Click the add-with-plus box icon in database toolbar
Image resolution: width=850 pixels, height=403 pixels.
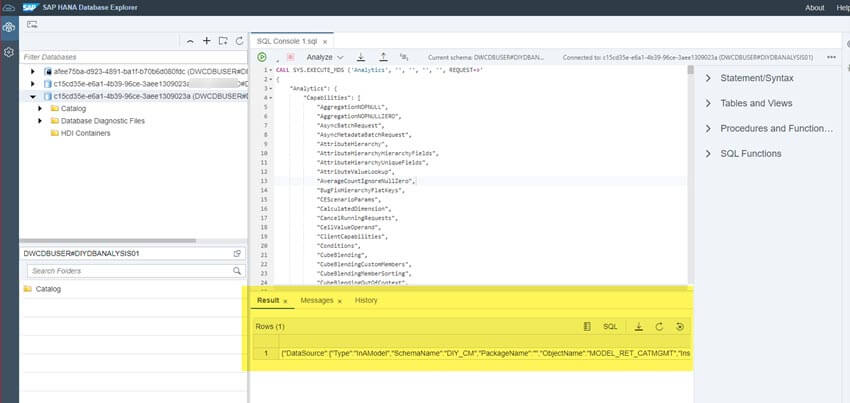(x=223, y=41)
